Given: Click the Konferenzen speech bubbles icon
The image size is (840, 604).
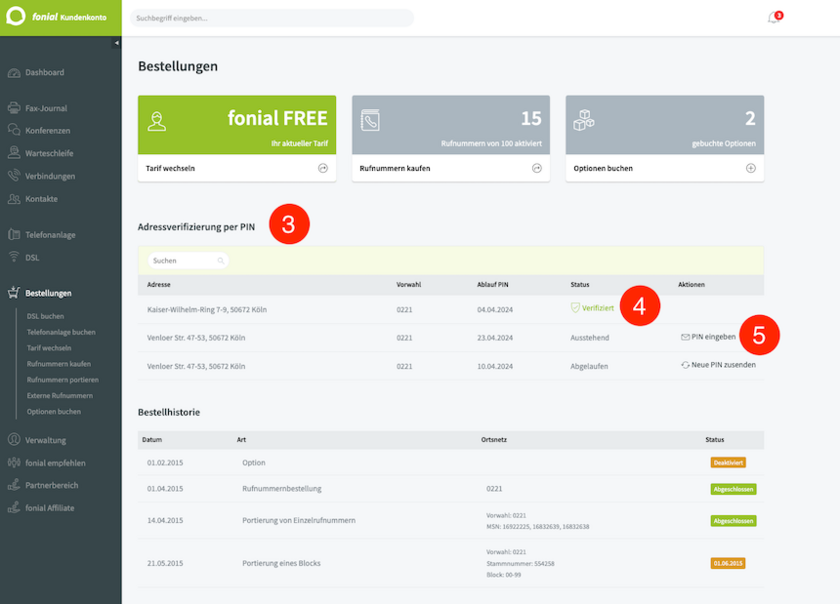Looking at the screenshot, I should [x=14, y=130].
